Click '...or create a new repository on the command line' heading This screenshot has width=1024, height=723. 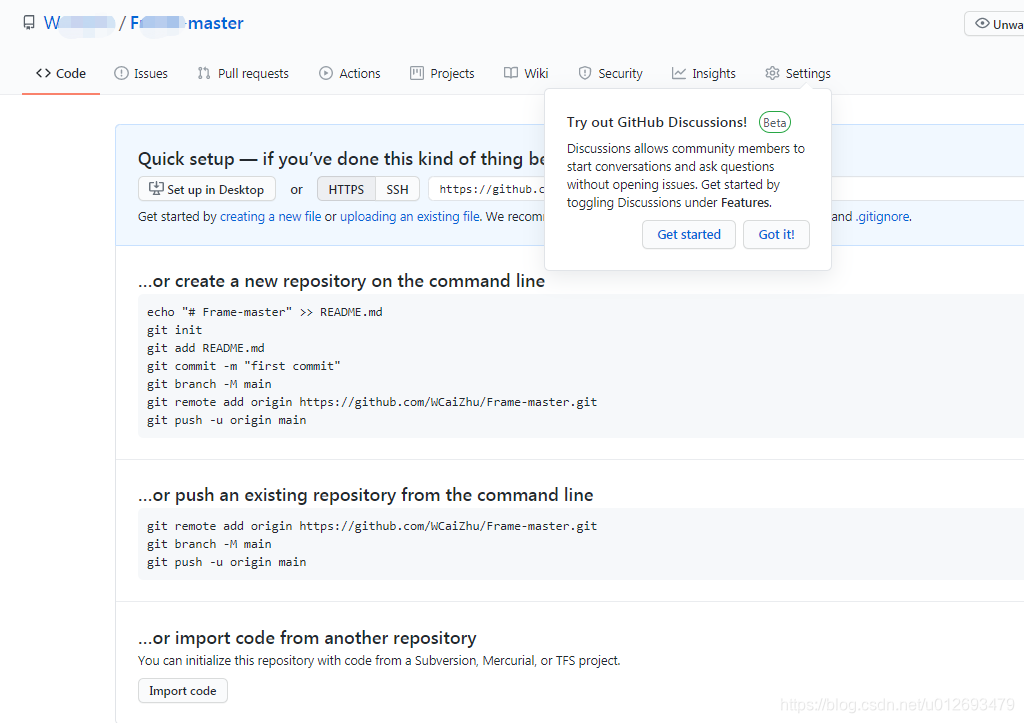click(x=342, y=281)
